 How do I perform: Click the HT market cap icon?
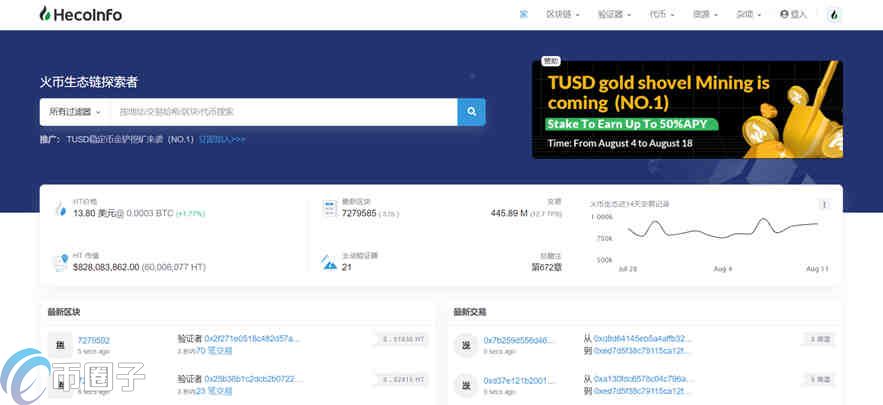(61, 262)
